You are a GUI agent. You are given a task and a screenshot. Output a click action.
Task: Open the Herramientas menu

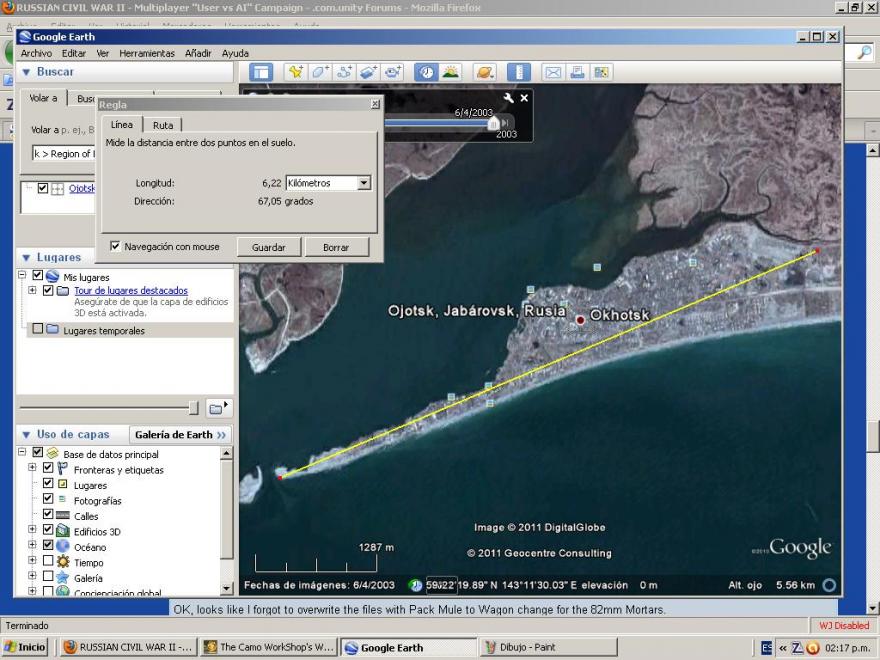(146, 53)
